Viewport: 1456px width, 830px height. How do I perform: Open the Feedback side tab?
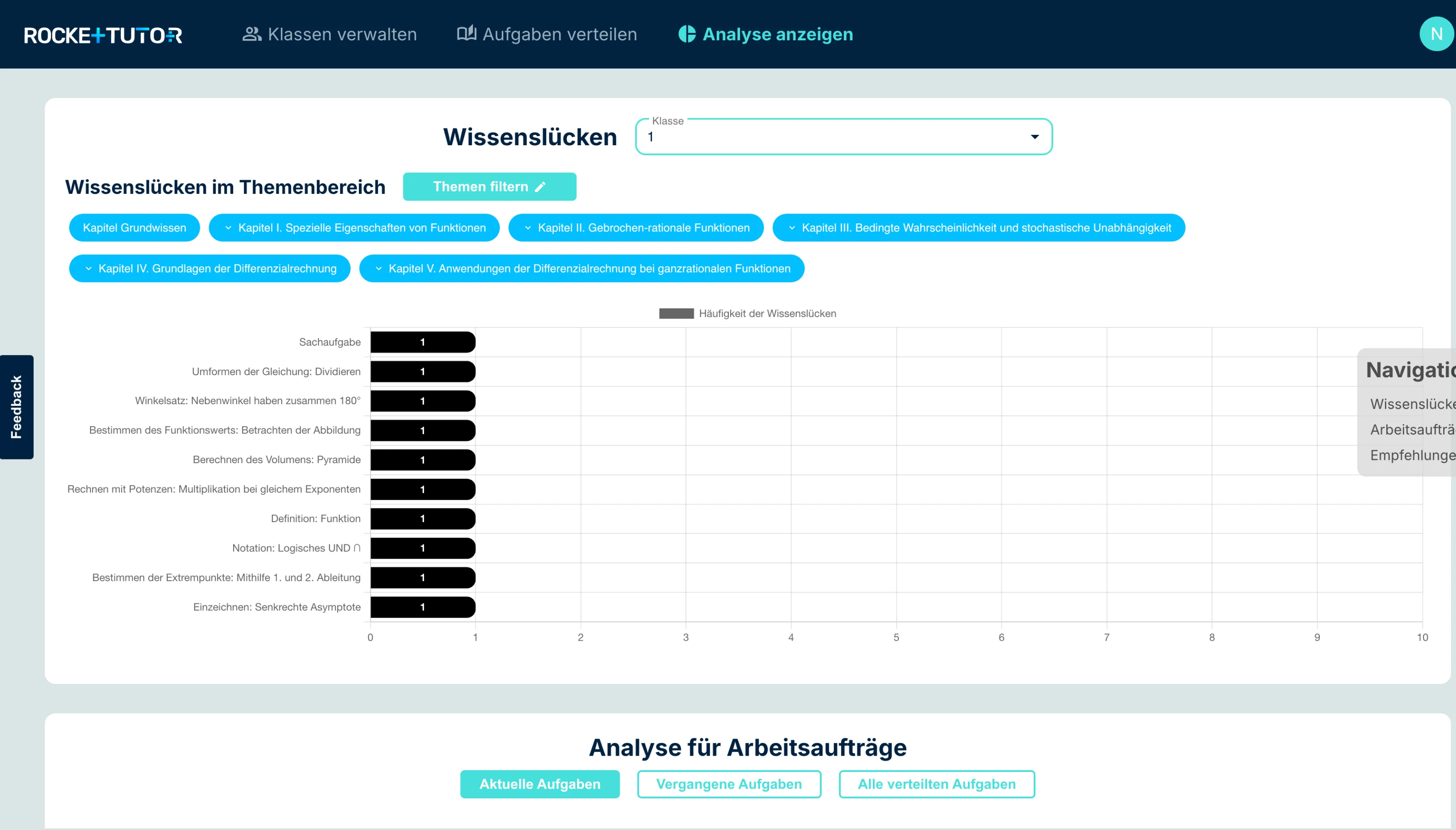pyautogui.click(x=17, y=407)
